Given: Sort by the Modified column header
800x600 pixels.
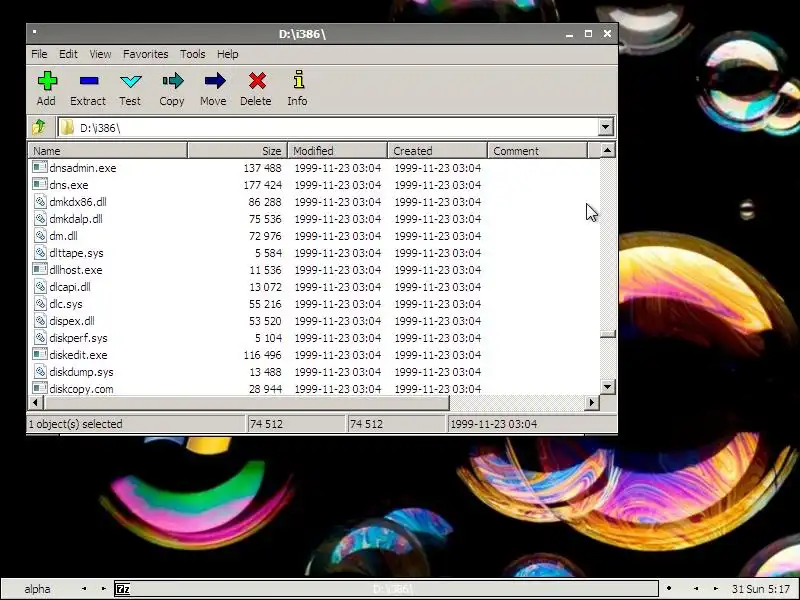Looking at the screenshot, I should [338, 151].
